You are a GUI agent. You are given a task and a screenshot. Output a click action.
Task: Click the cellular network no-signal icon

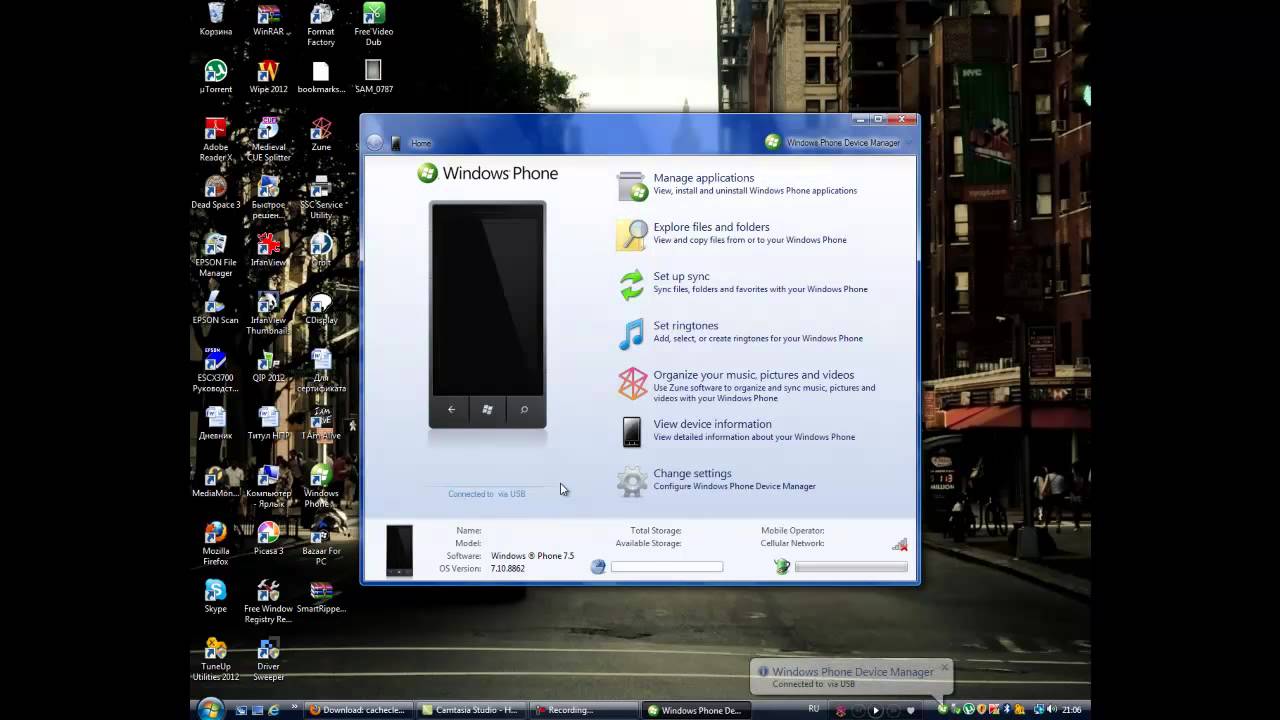[900, 545]
